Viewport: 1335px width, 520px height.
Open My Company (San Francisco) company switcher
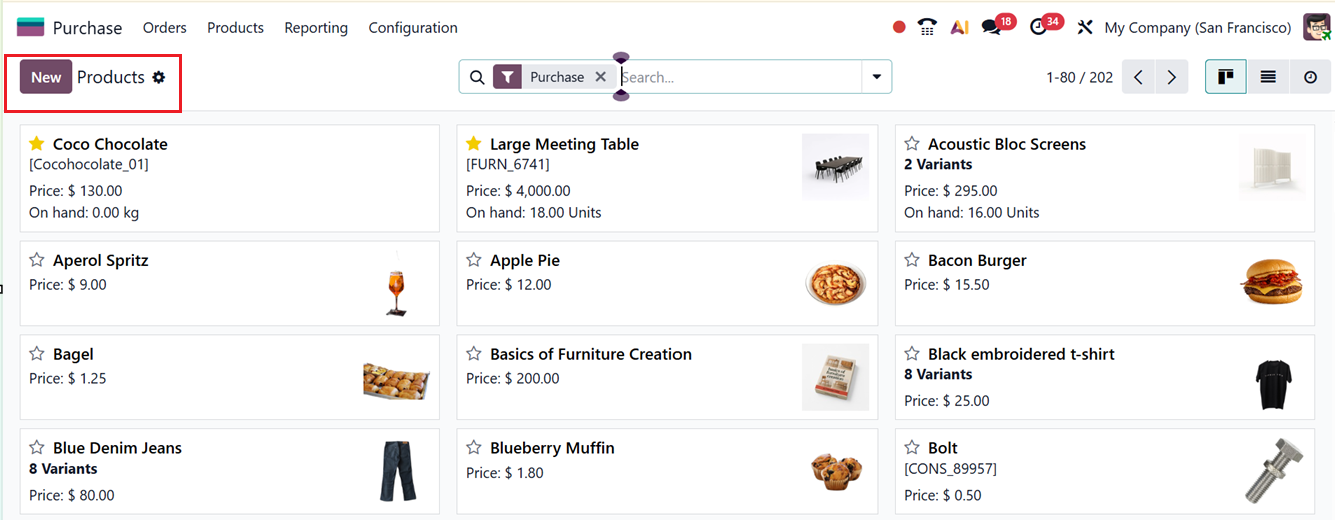[x=1197, y=28]
